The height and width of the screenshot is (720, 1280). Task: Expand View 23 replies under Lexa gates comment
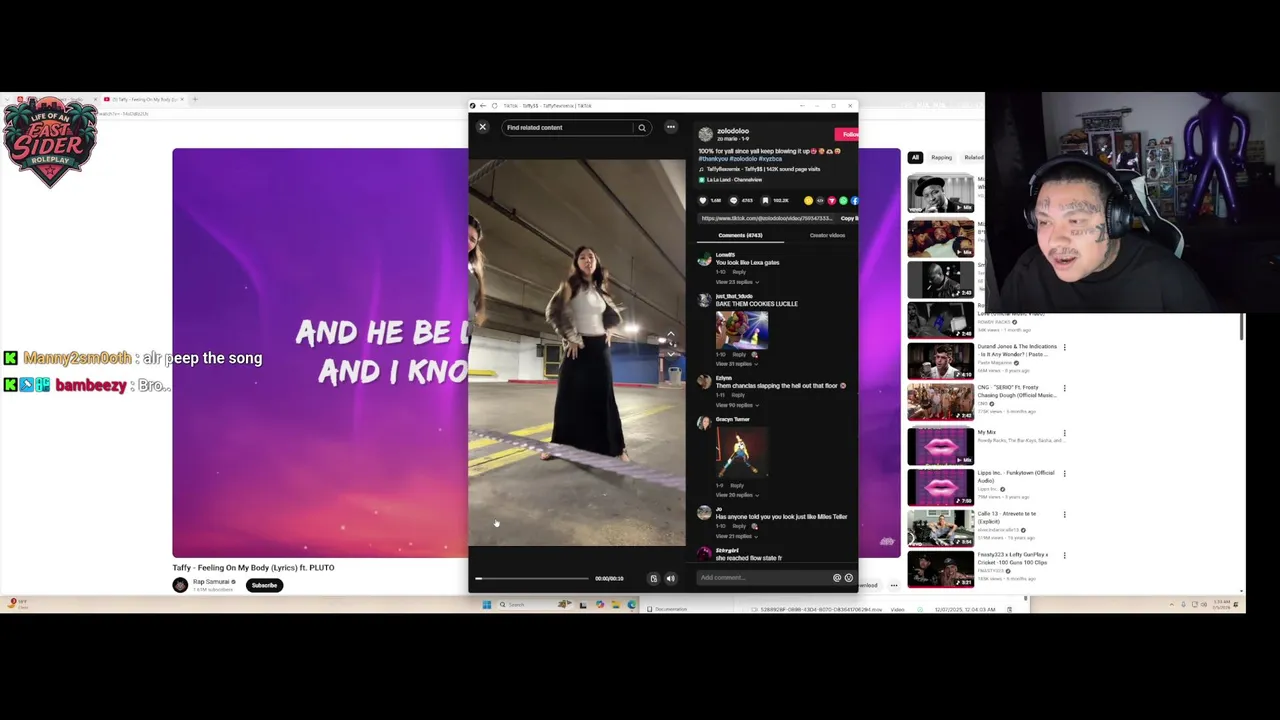pyautogui.click(x=735, y=282)
